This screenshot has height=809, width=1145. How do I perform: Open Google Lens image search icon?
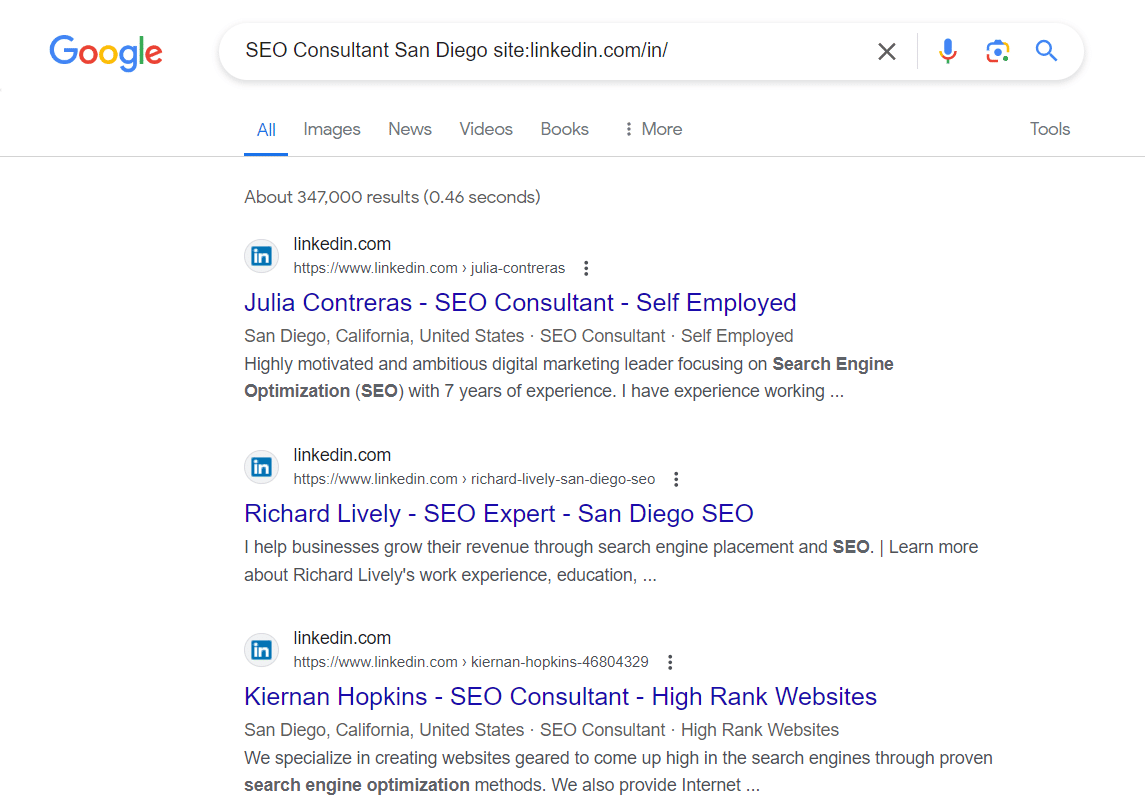997,51
